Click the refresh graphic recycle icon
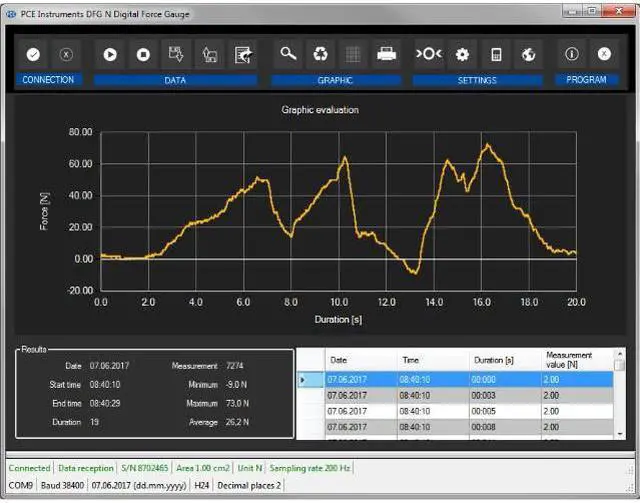This screenshot has width=640, height=503. pyautogui.click(x=321, y=54)
